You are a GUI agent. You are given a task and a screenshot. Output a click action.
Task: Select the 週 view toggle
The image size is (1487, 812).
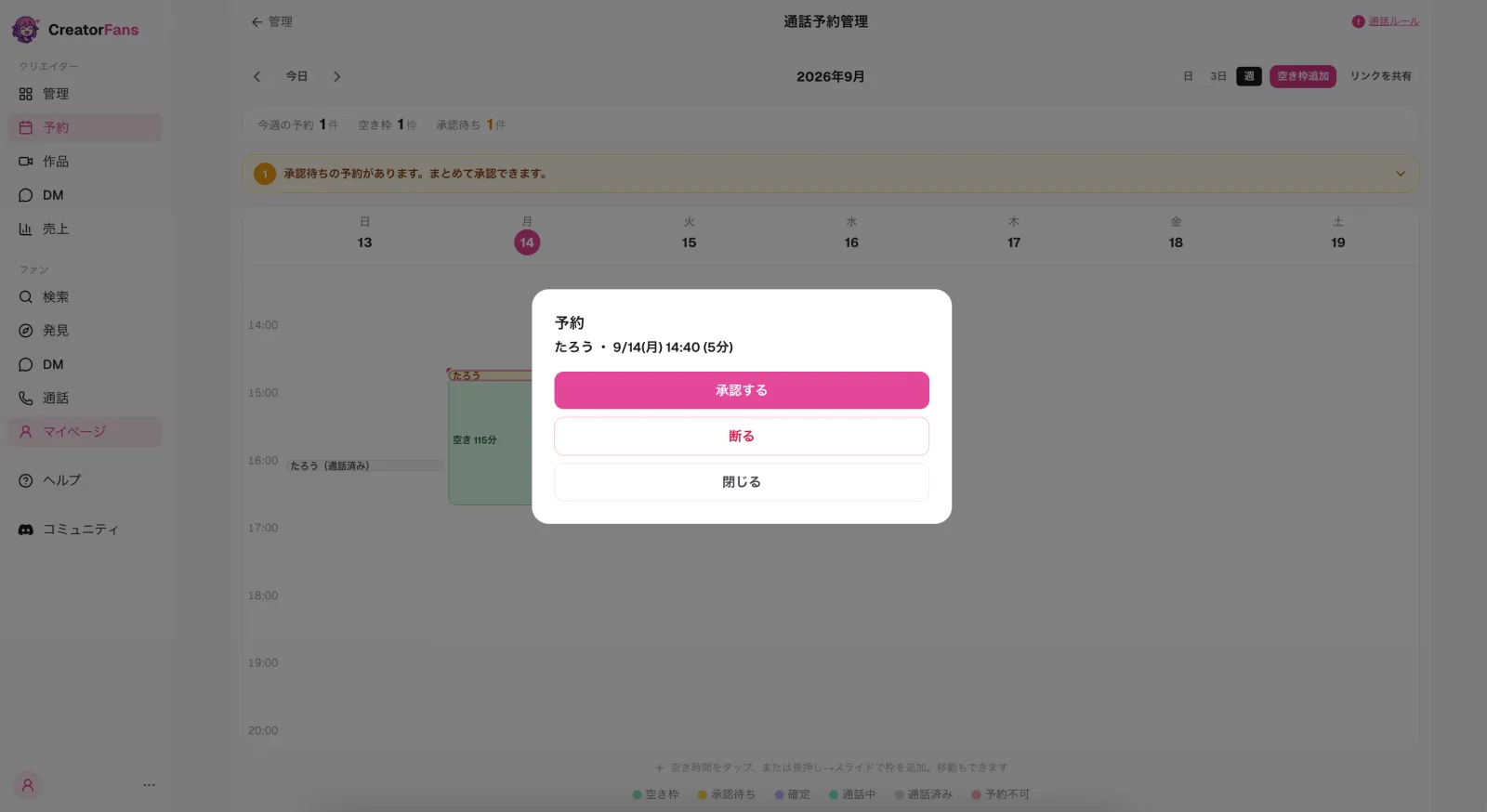coord(1249,76)
